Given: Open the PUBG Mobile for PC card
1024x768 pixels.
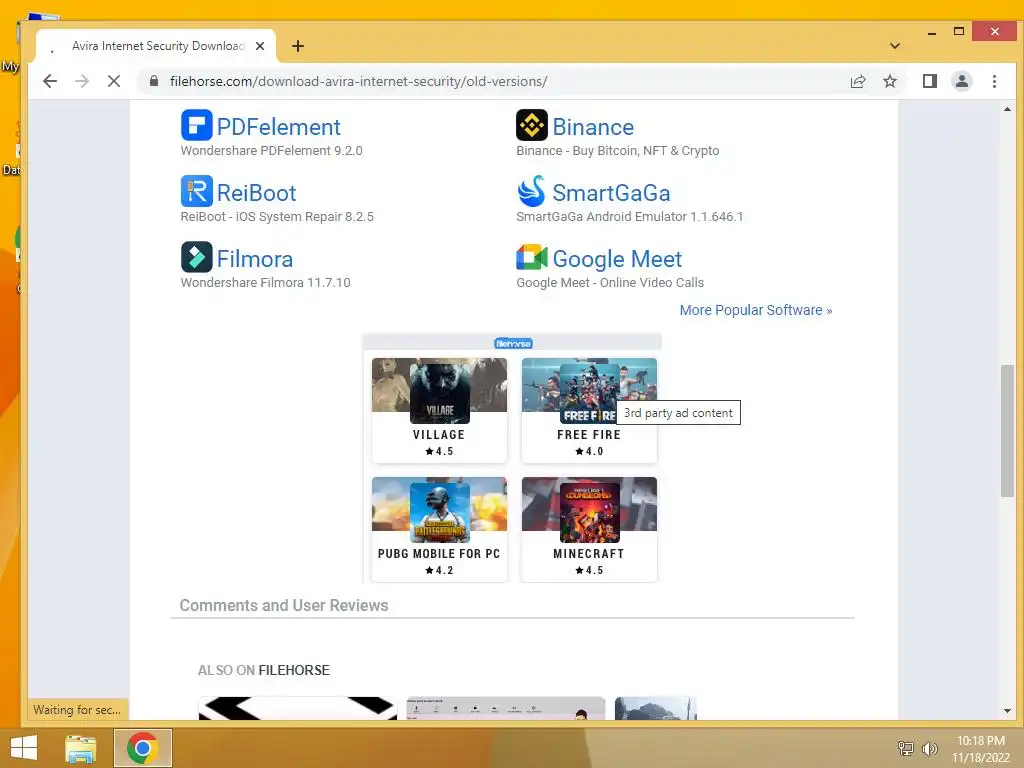Looking at the screenshot, I should coord(440,529).
